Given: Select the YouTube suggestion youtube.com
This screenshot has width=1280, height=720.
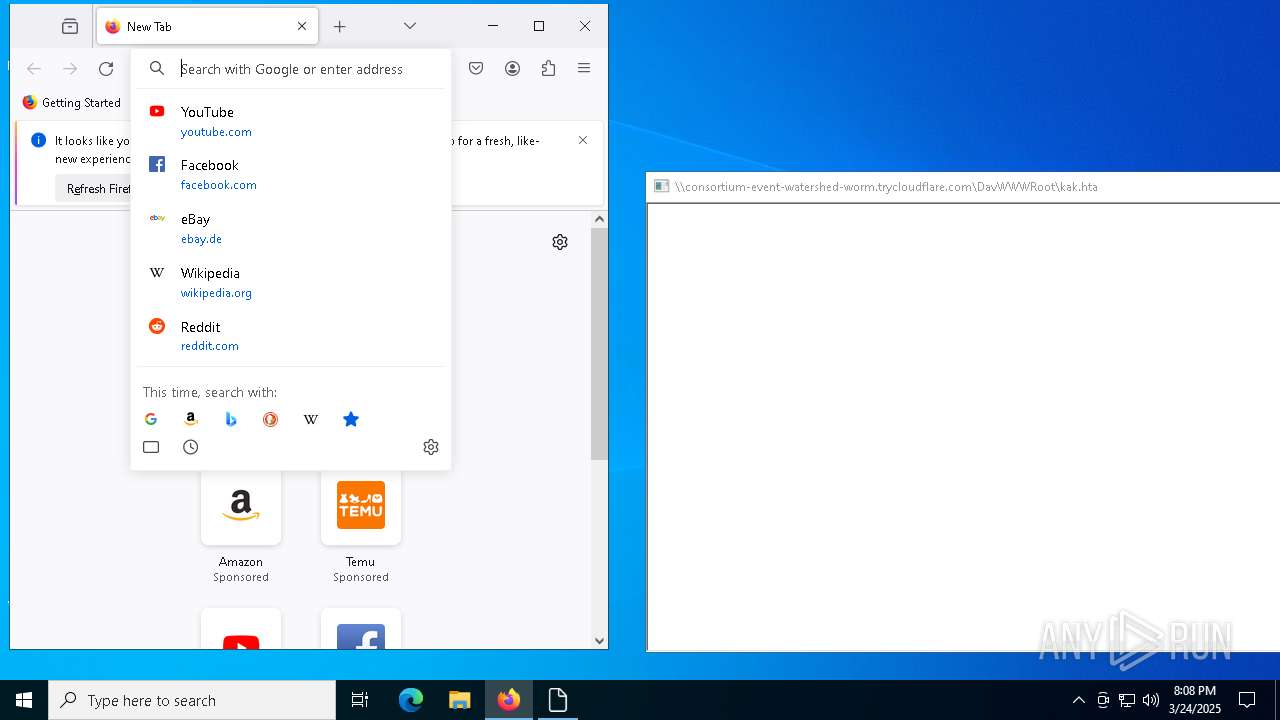Looking at the screenshot, I should click(x=291, y=121).
